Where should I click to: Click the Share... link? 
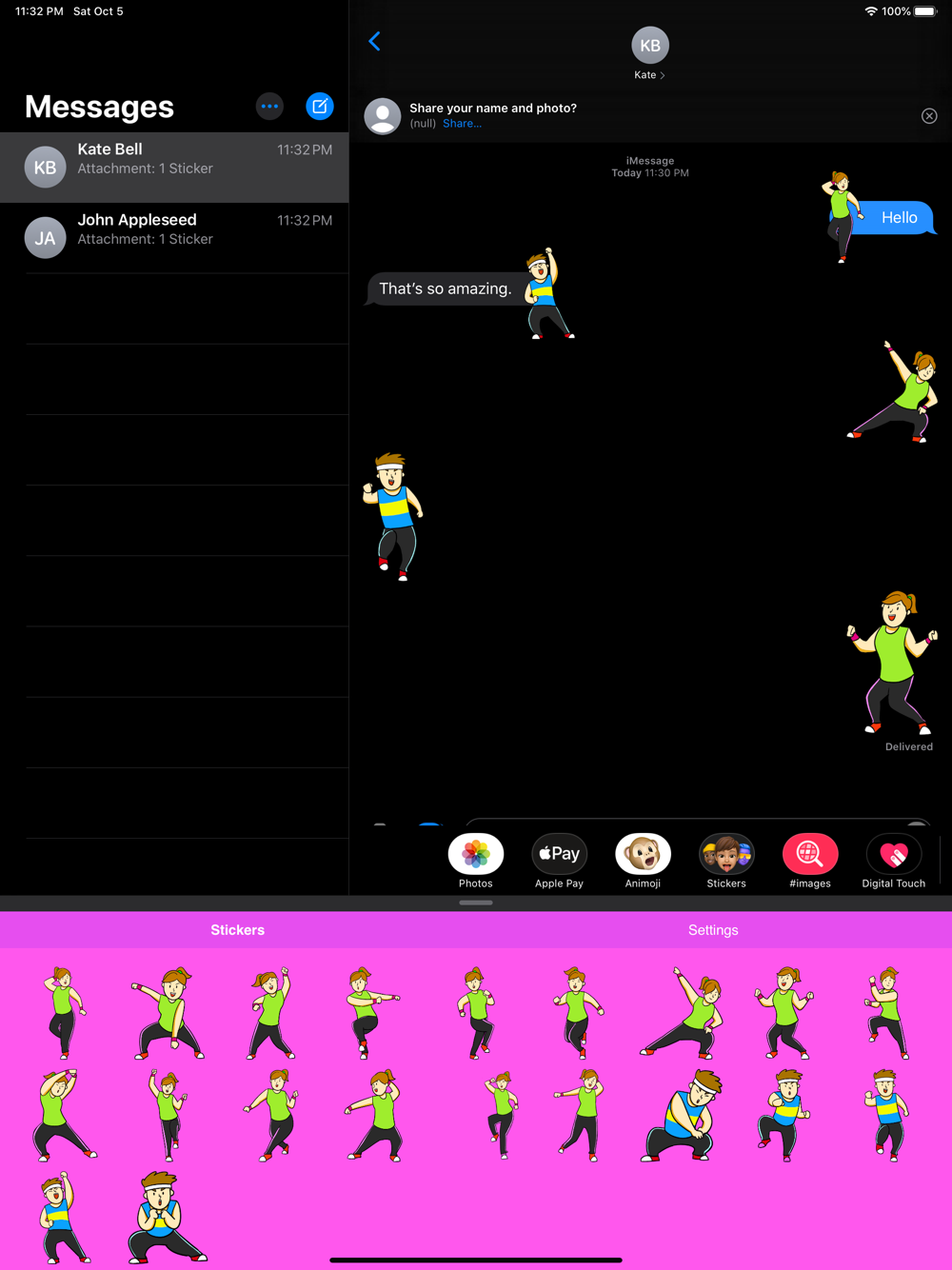pyautogui.click(x=462, y=124)
